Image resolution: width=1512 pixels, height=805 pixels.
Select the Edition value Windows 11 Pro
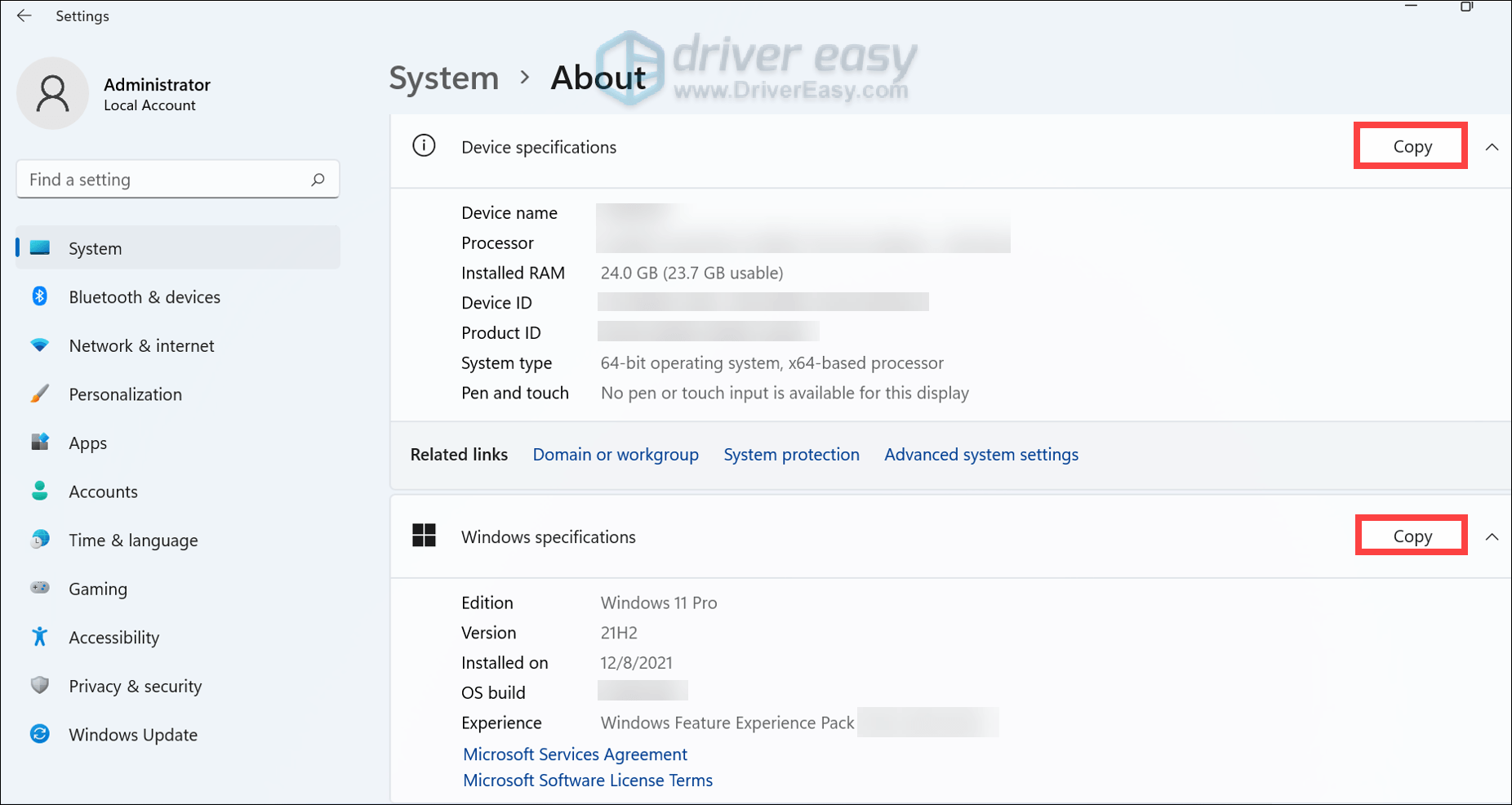click(x=659, y=603)
